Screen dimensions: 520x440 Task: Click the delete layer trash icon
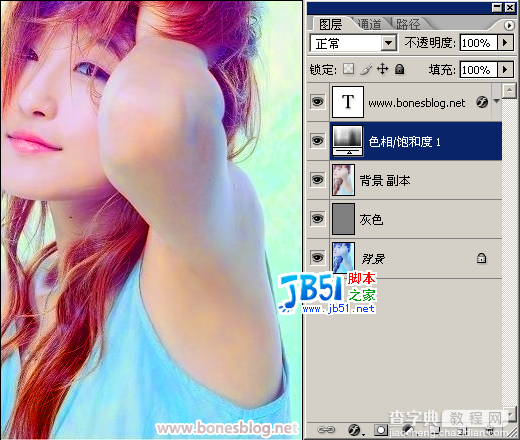click(489, 430)
